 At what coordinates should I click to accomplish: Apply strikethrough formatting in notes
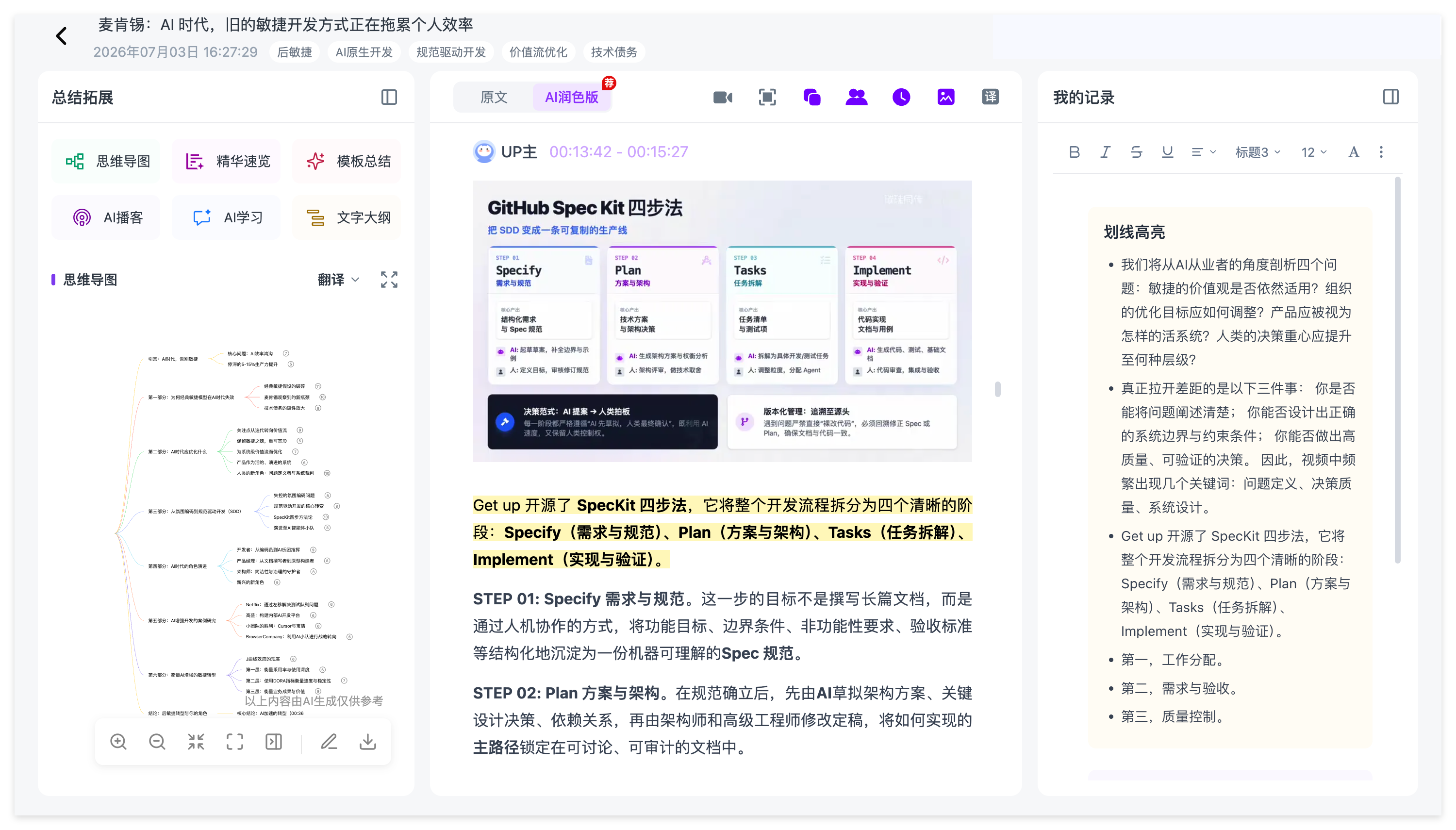(x=1136, y=152)
